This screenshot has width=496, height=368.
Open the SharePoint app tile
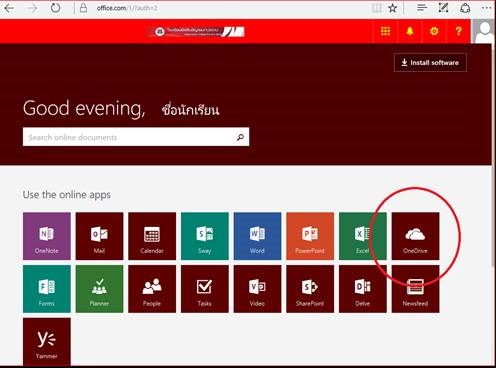coord(310,289)
